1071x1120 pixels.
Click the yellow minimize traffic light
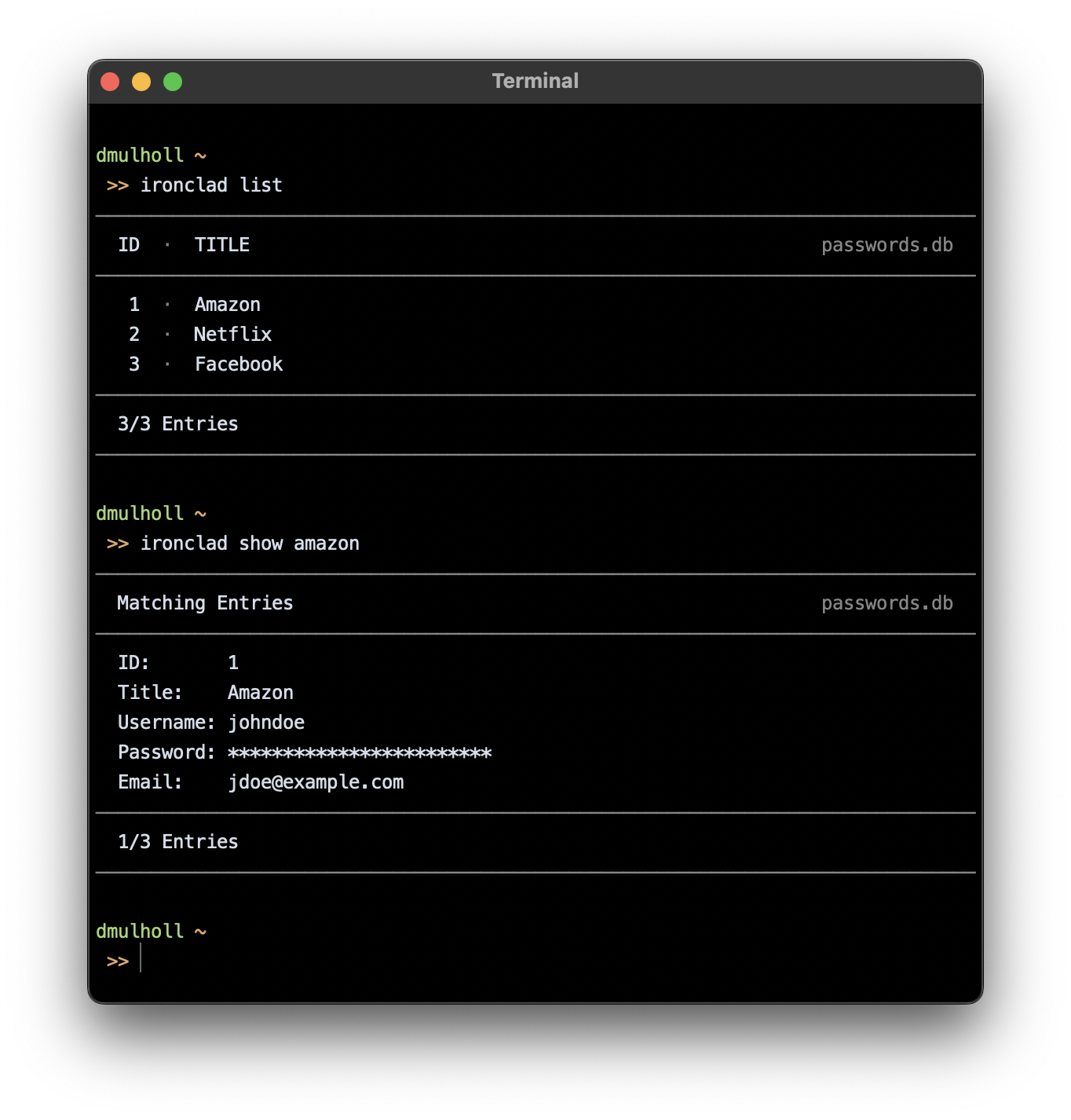[141, 81]
